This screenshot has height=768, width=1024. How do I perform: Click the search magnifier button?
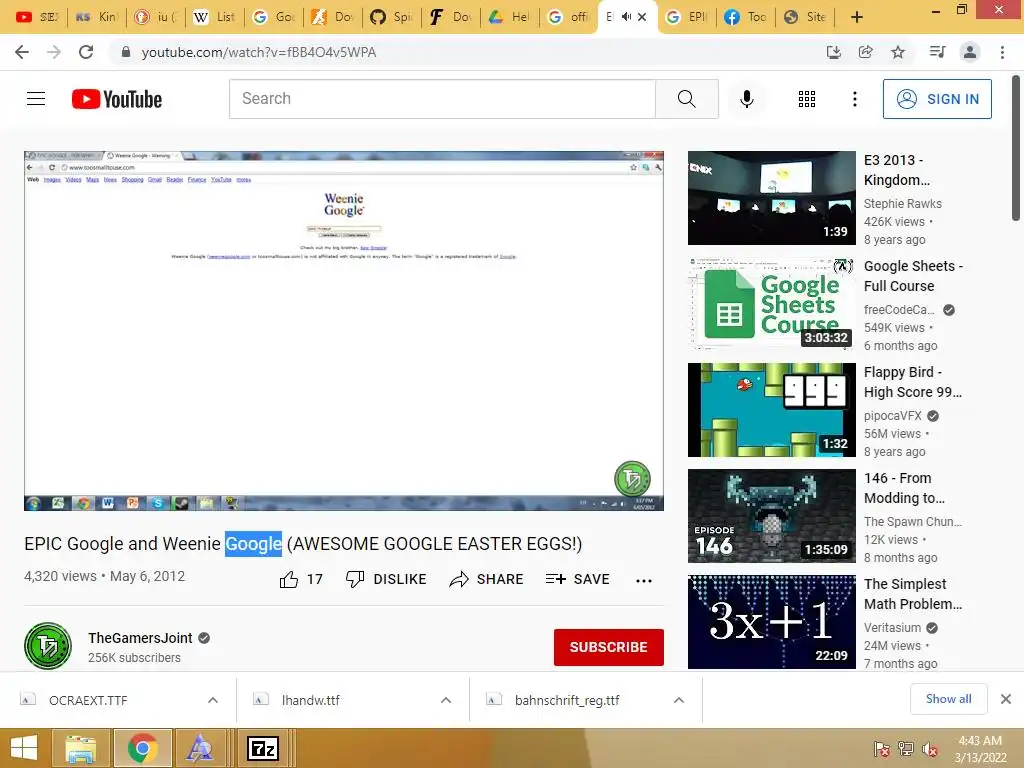pyautogui.click(x=686, y=99)
